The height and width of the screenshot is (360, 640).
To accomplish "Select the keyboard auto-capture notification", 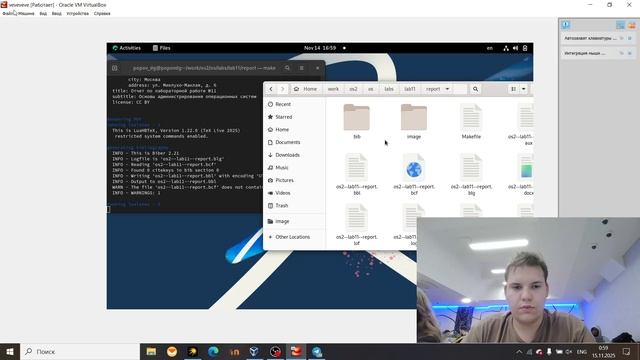I will 598,38.
